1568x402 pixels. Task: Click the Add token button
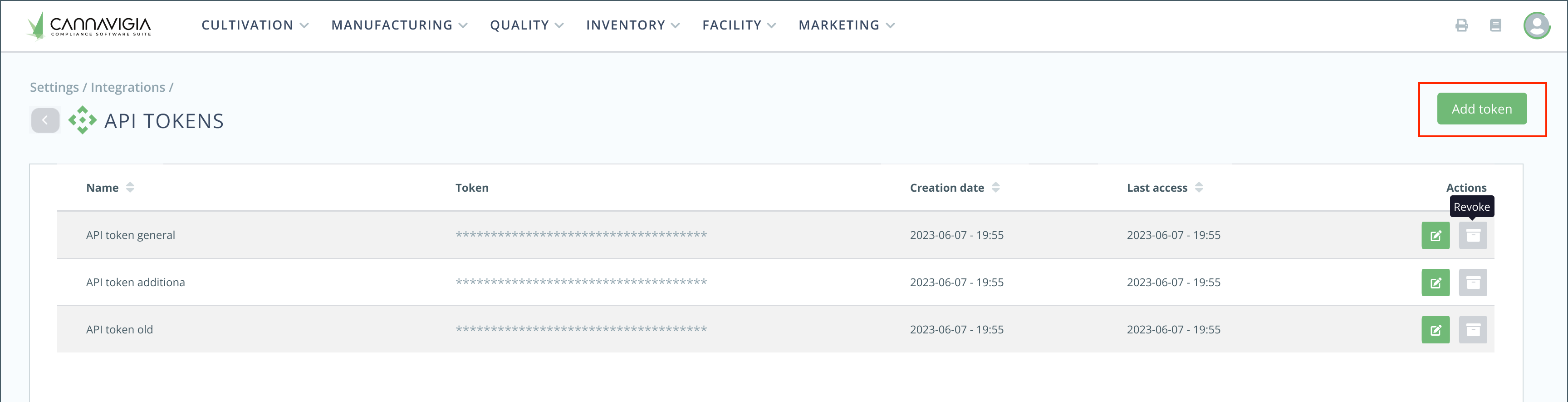point(1481,109)
